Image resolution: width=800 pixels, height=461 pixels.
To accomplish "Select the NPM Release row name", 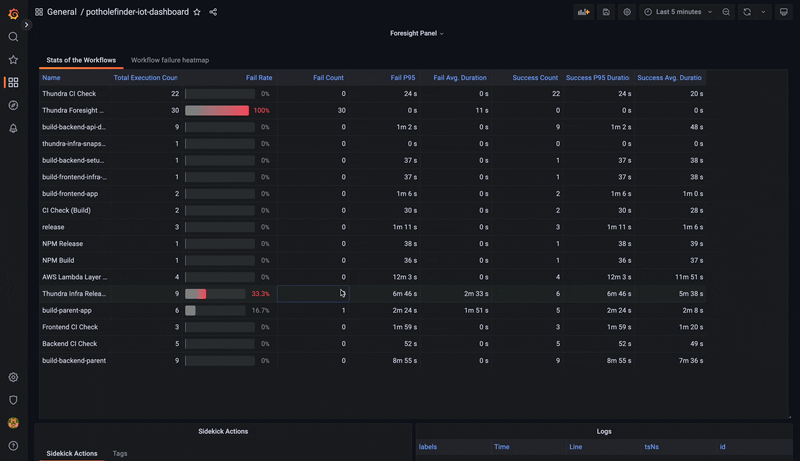I will tap(62, 244).
